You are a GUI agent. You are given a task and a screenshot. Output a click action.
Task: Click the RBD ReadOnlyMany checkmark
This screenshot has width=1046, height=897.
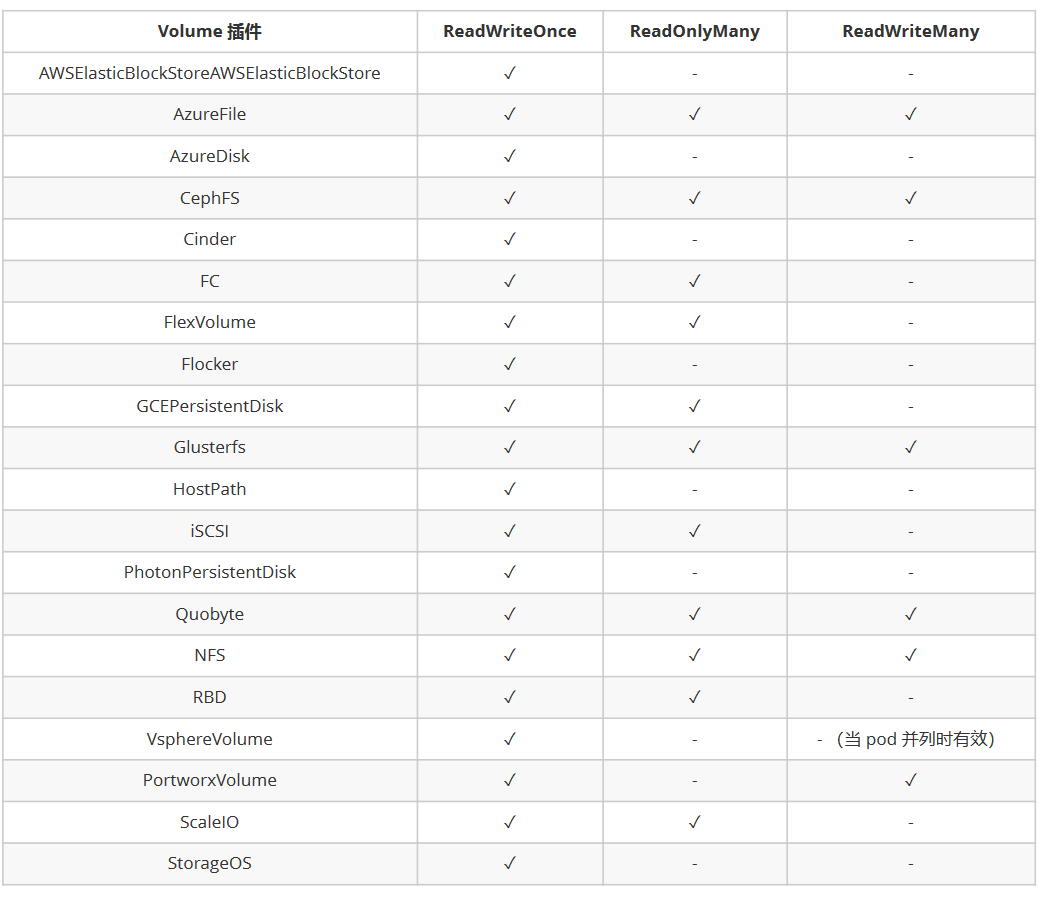(x=694, y=697)
